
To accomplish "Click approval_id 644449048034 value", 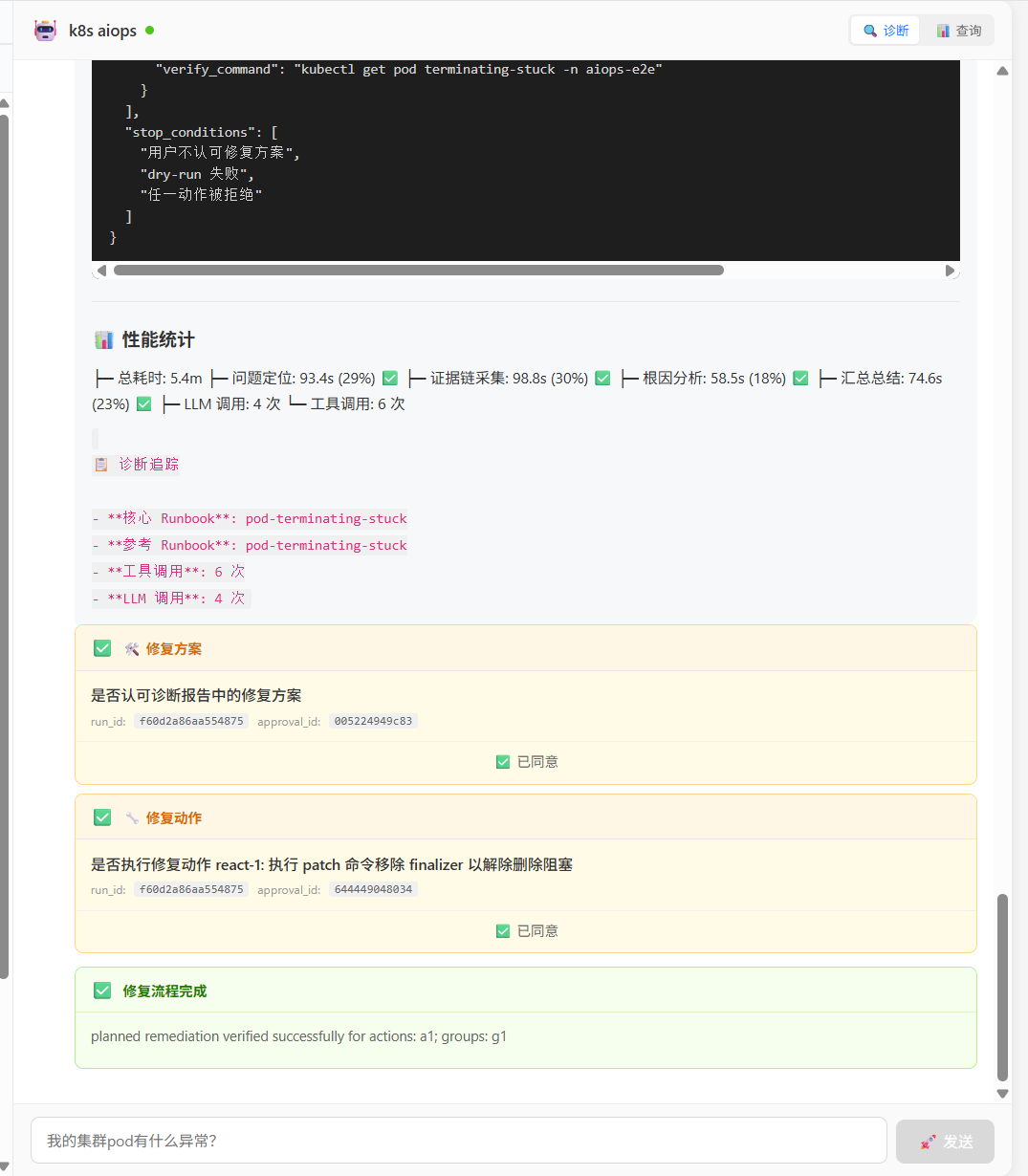I will coord(373,889).
